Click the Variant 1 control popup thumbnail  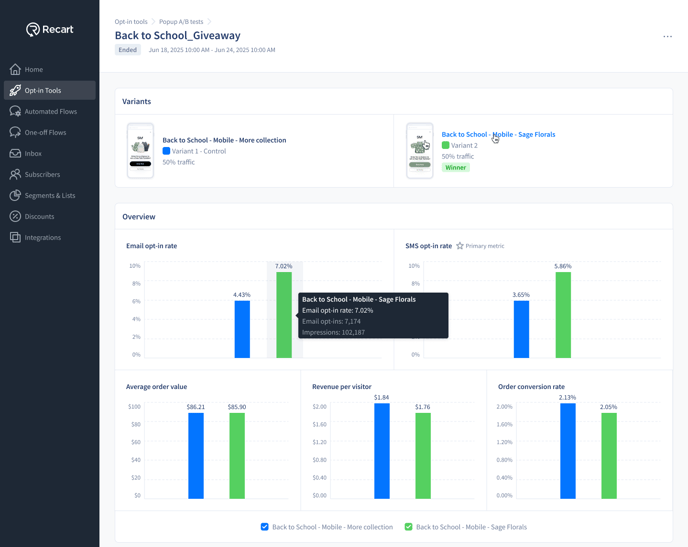point(141,151)
